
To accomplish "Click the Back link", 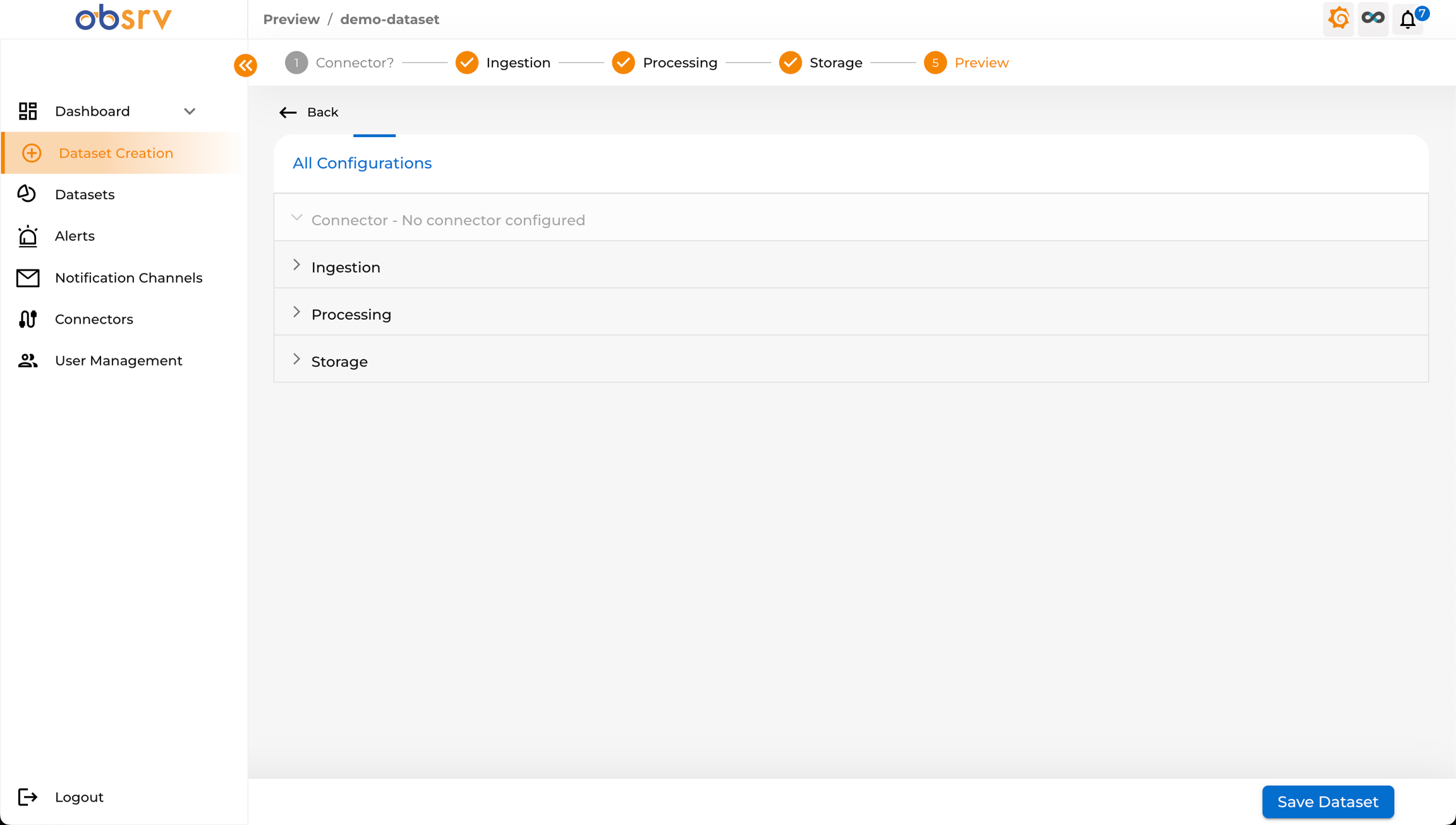I will pos(322,113).
